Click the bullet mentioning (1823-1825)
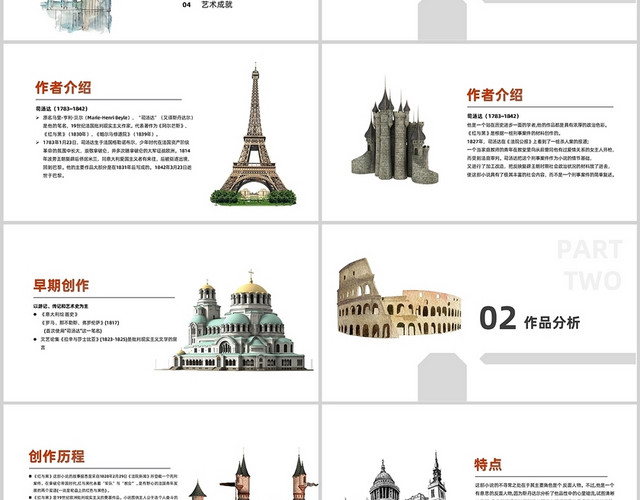Image resolution: width=640 pixels, height=500 pixels. click(x=105, y=343)
